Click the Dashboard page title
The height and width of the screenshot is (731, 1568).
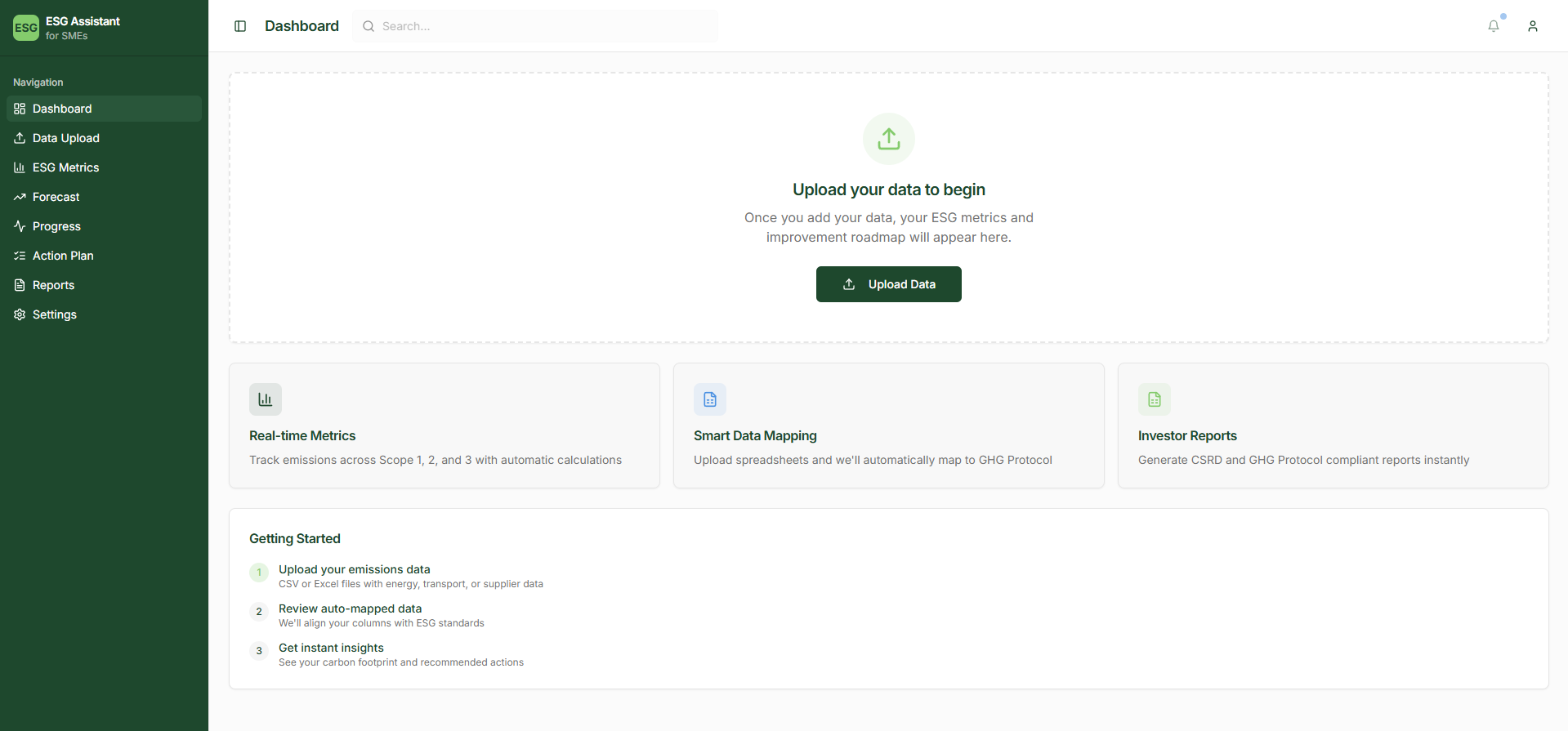302,26
